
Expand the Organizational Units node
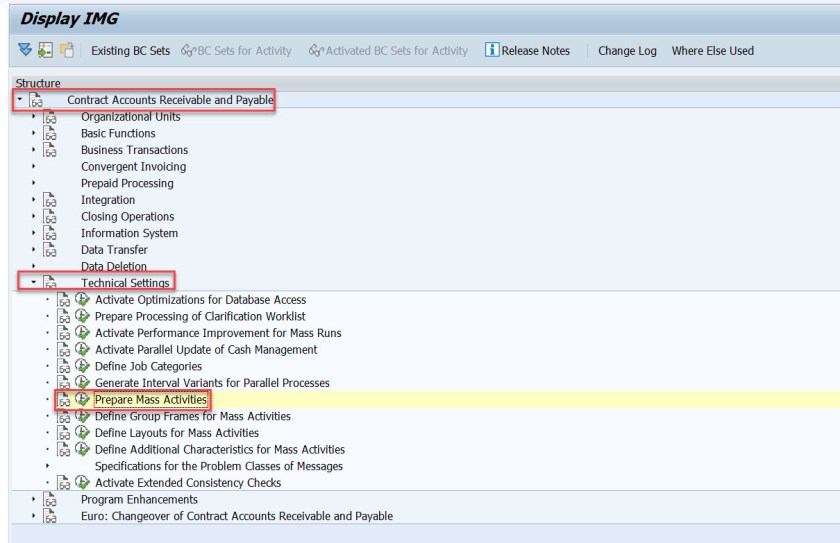pyautogui.click(x=34, y=117)
